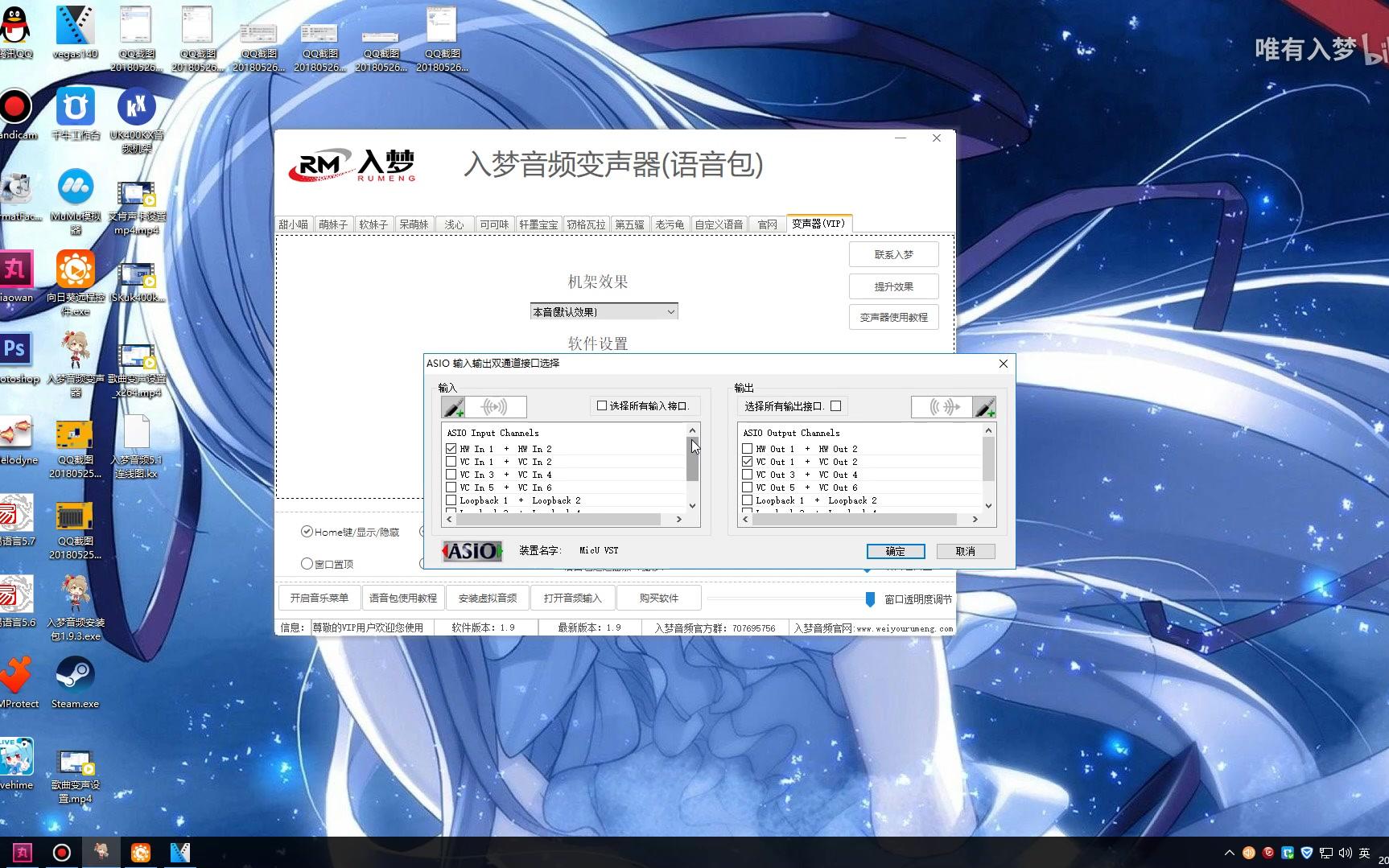Open the UK400KX audio rack desktop icon
This screenshot has height=868, width=1389.
pyautogui.click(x=137, y=121)
